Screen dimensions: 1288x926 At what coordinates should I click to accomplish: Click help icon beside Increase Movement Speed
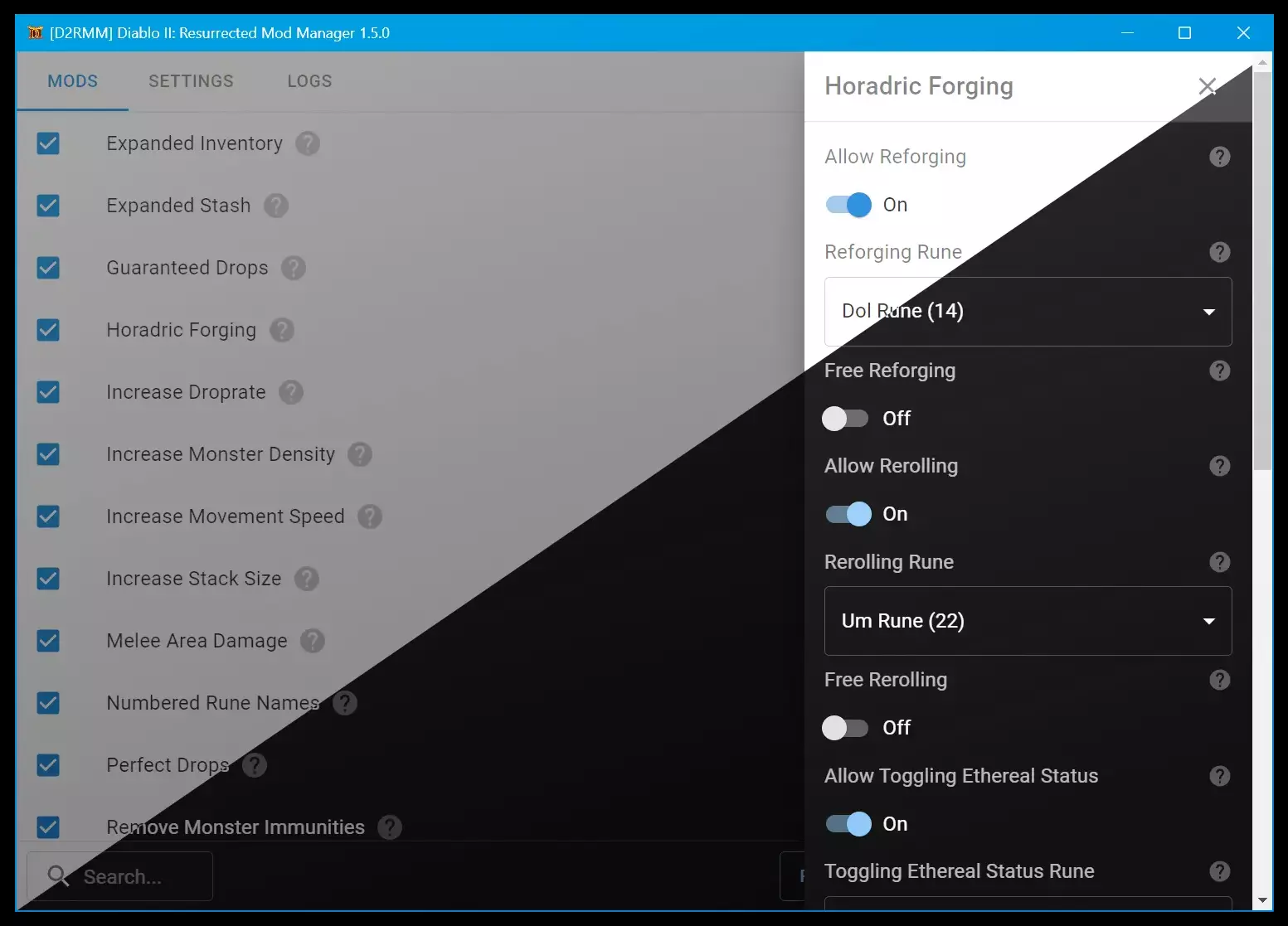[370, 516]
